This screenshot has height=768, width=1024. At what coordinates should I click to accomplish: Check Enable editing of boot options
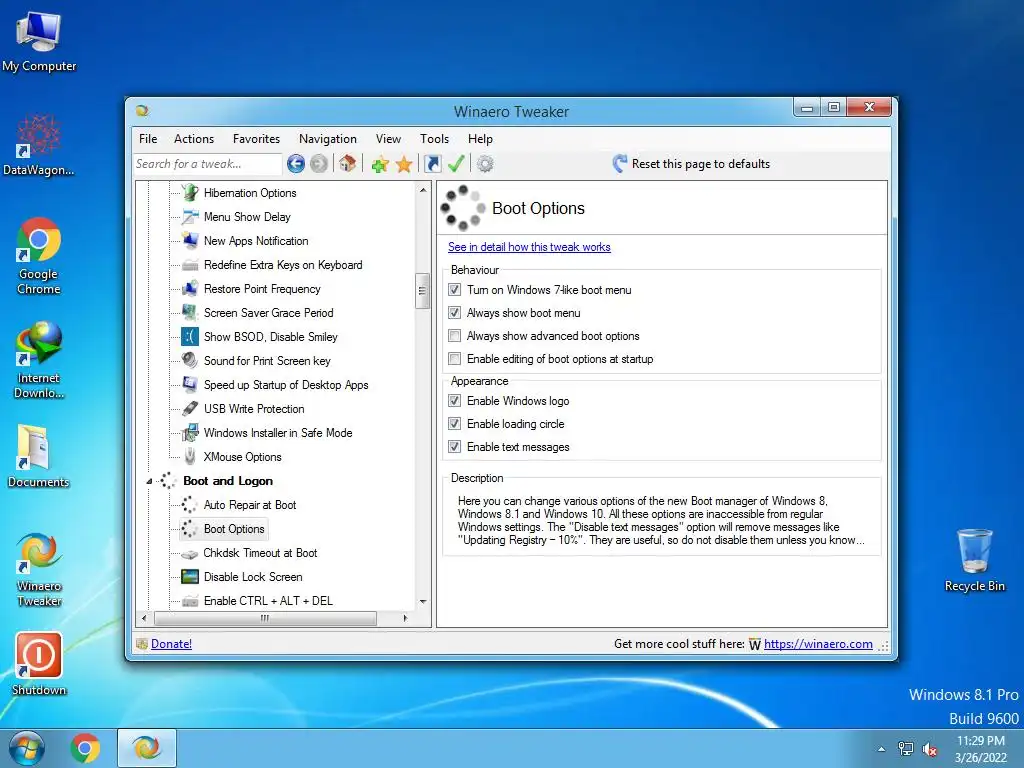tap(455, 359)
